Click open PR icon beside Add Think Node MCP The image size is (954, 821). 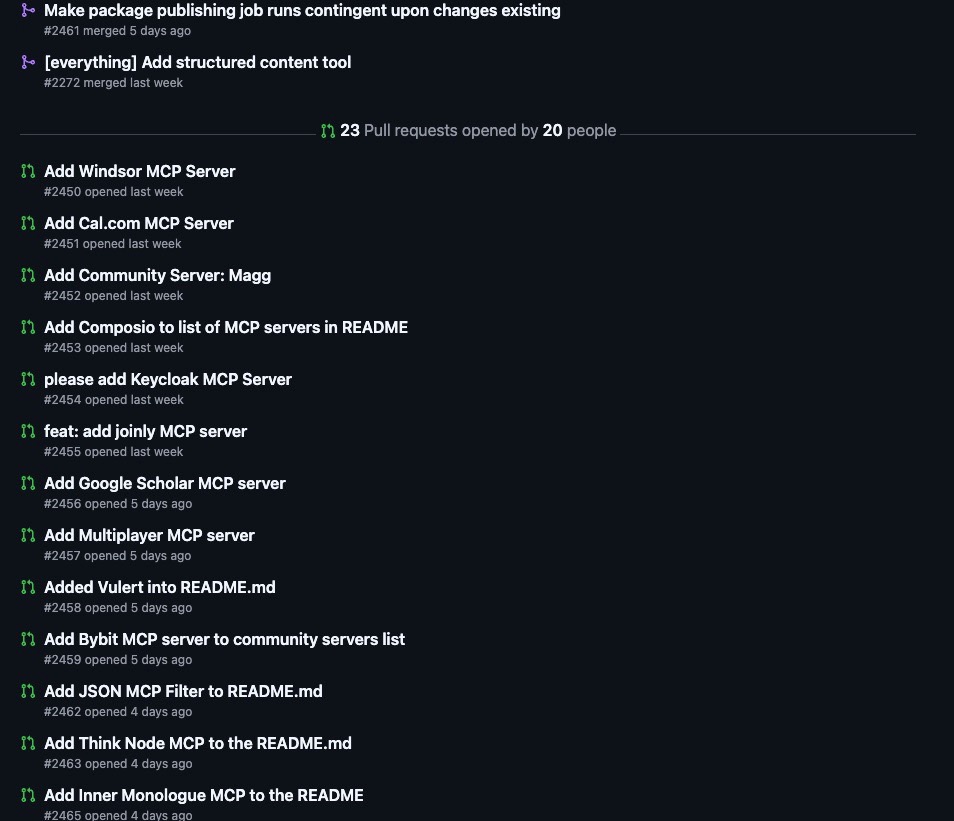click(28, 743)
